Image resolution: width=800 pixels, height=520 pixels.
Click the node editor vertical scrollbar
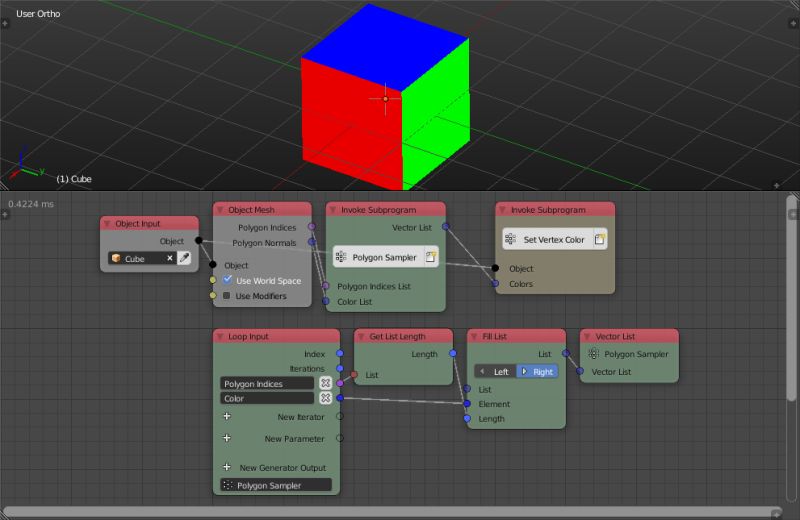coord(792,299)
